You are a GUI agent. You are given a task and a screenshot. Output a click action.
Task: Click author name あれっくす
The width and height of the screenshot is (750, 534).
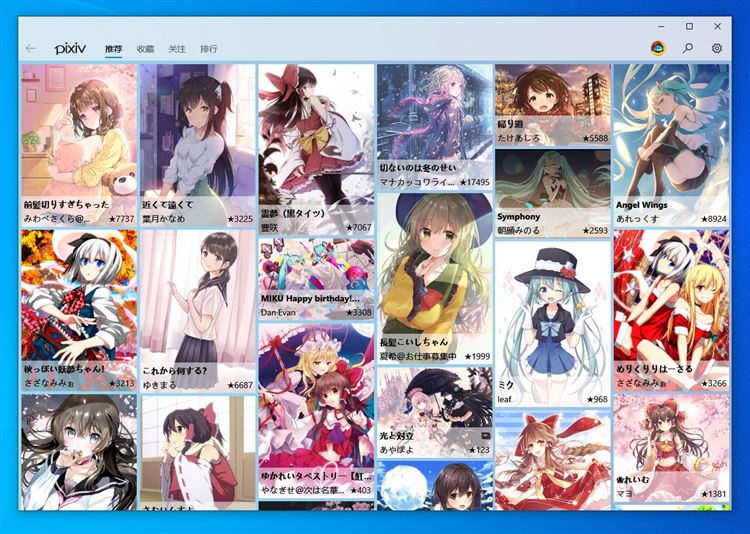(638, 219)
